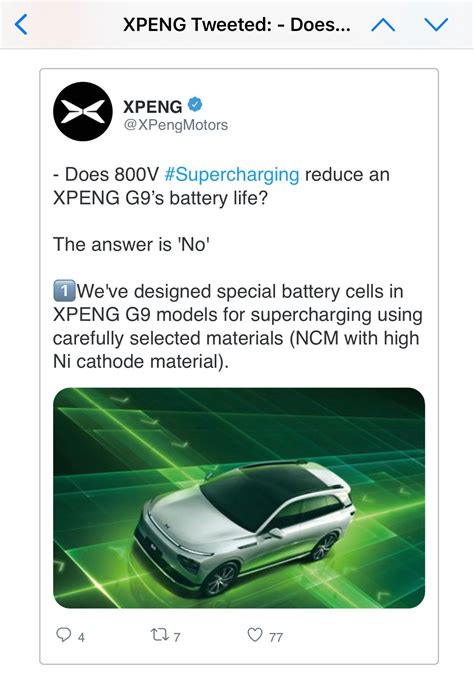Click the "The answer is 'No'" text
The image size is (474, 679).
tap(131, 245)
